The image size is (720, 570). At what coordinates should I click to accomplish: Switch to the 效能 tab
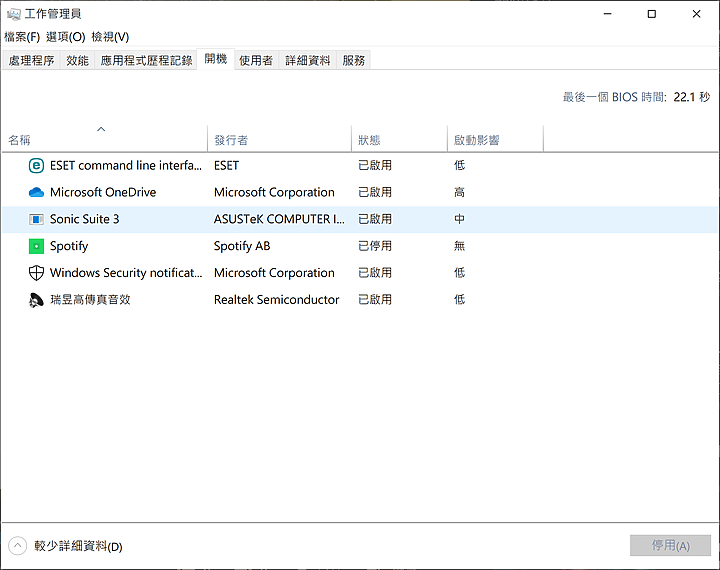(x=77, y=60)
